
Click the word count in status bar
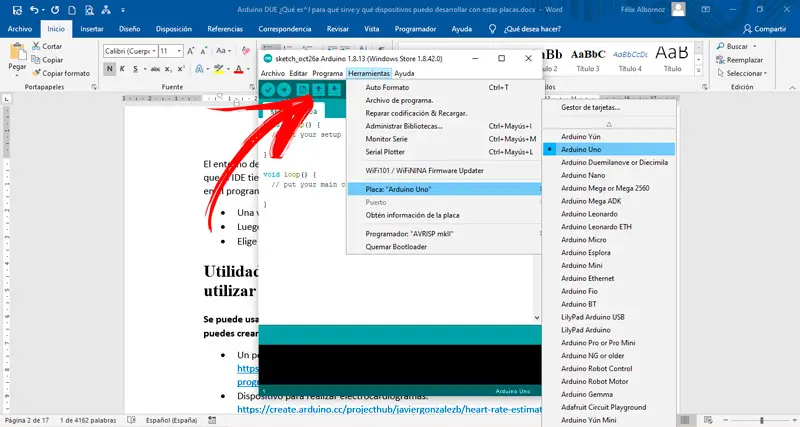88,420
